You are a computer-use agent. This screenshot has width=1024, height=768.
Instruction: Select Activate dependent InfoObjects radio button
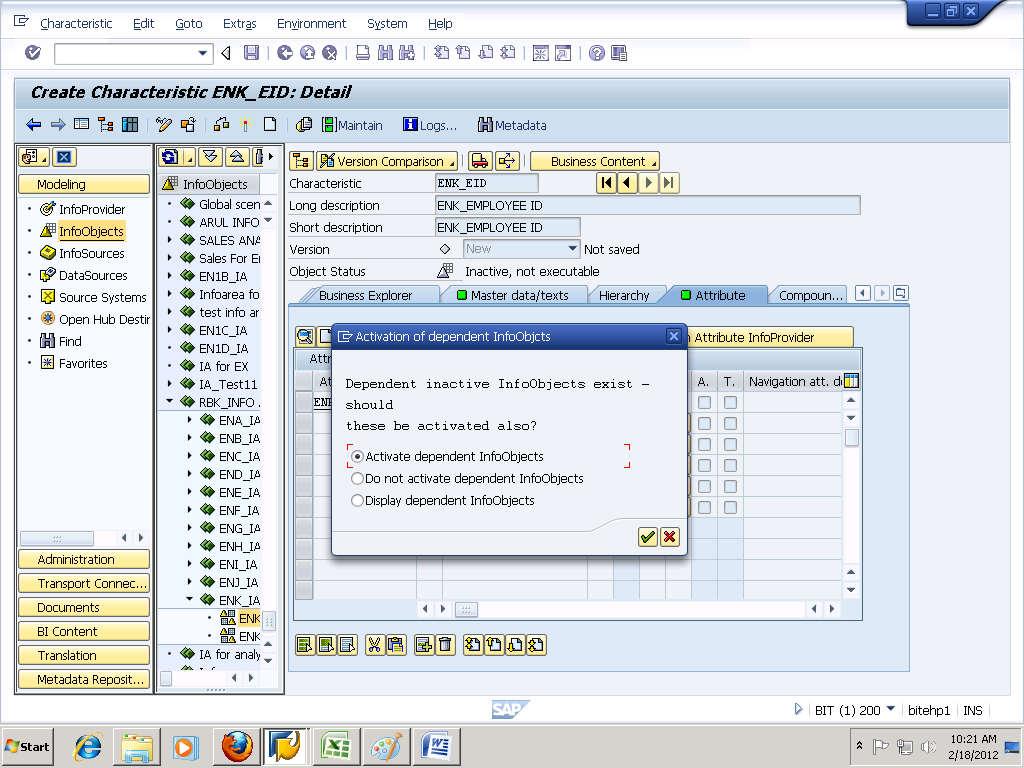pos(357,456)
